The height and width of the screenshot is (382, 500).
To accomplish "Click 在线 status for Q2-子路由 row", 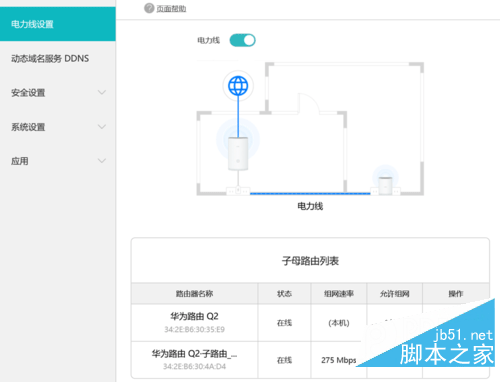I will tap(284, 360).
